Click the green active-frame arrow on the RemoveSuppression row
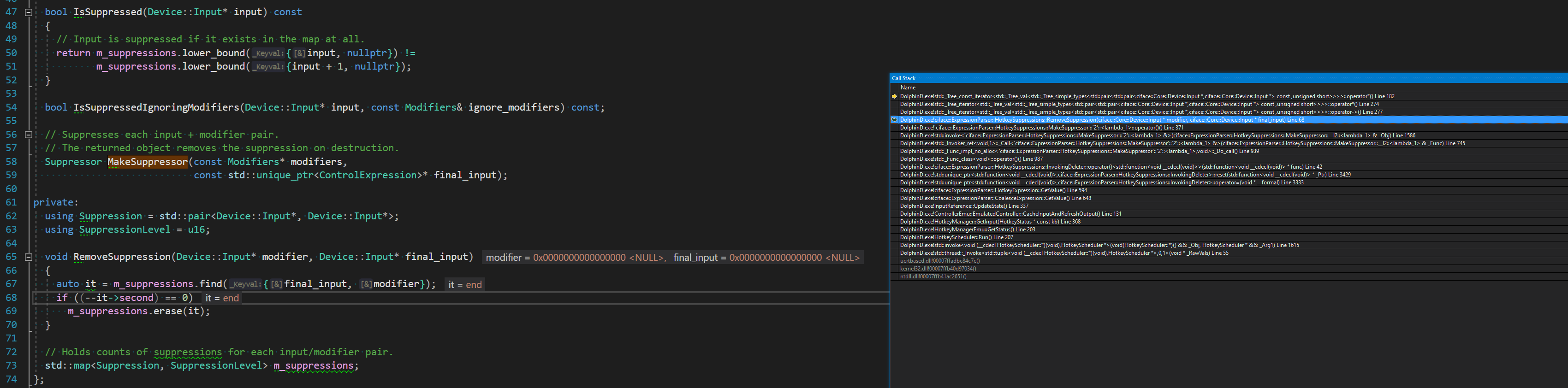Image resolution: width=1568 pixels, height=388 pixels. [894, 120]
